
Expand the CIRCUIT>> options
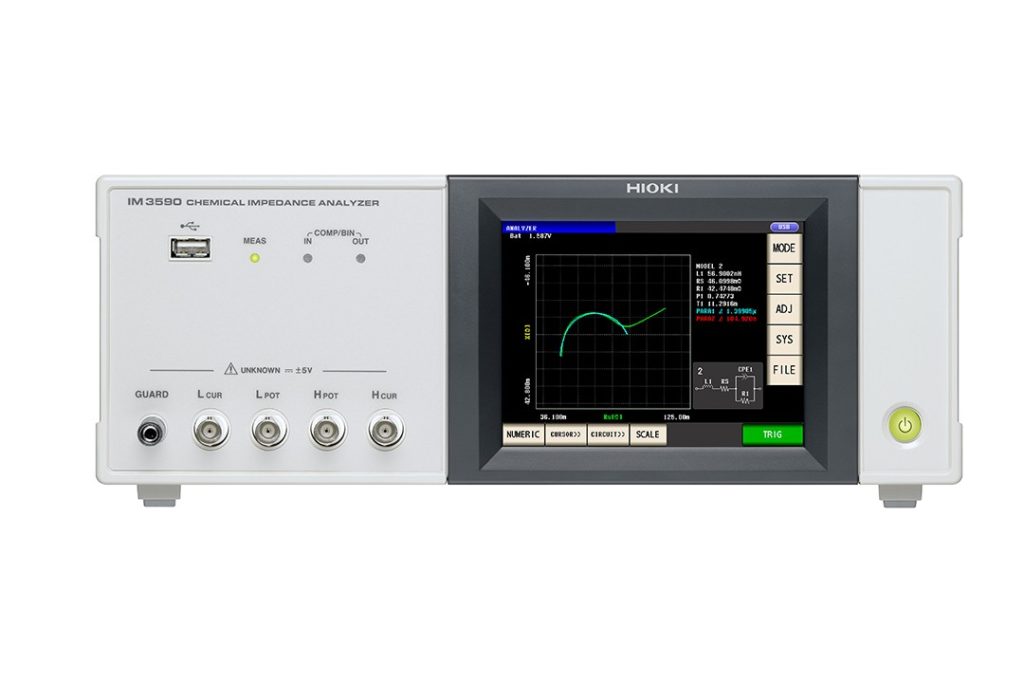(608, 435)
